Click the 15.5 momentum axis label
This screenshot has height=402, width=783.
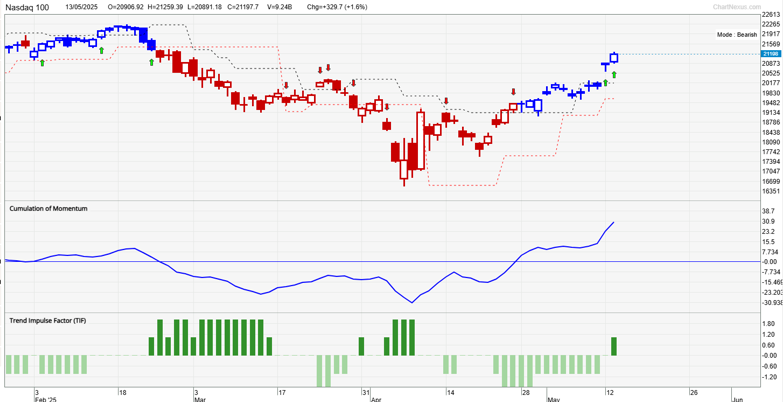(x=769, y=242)
